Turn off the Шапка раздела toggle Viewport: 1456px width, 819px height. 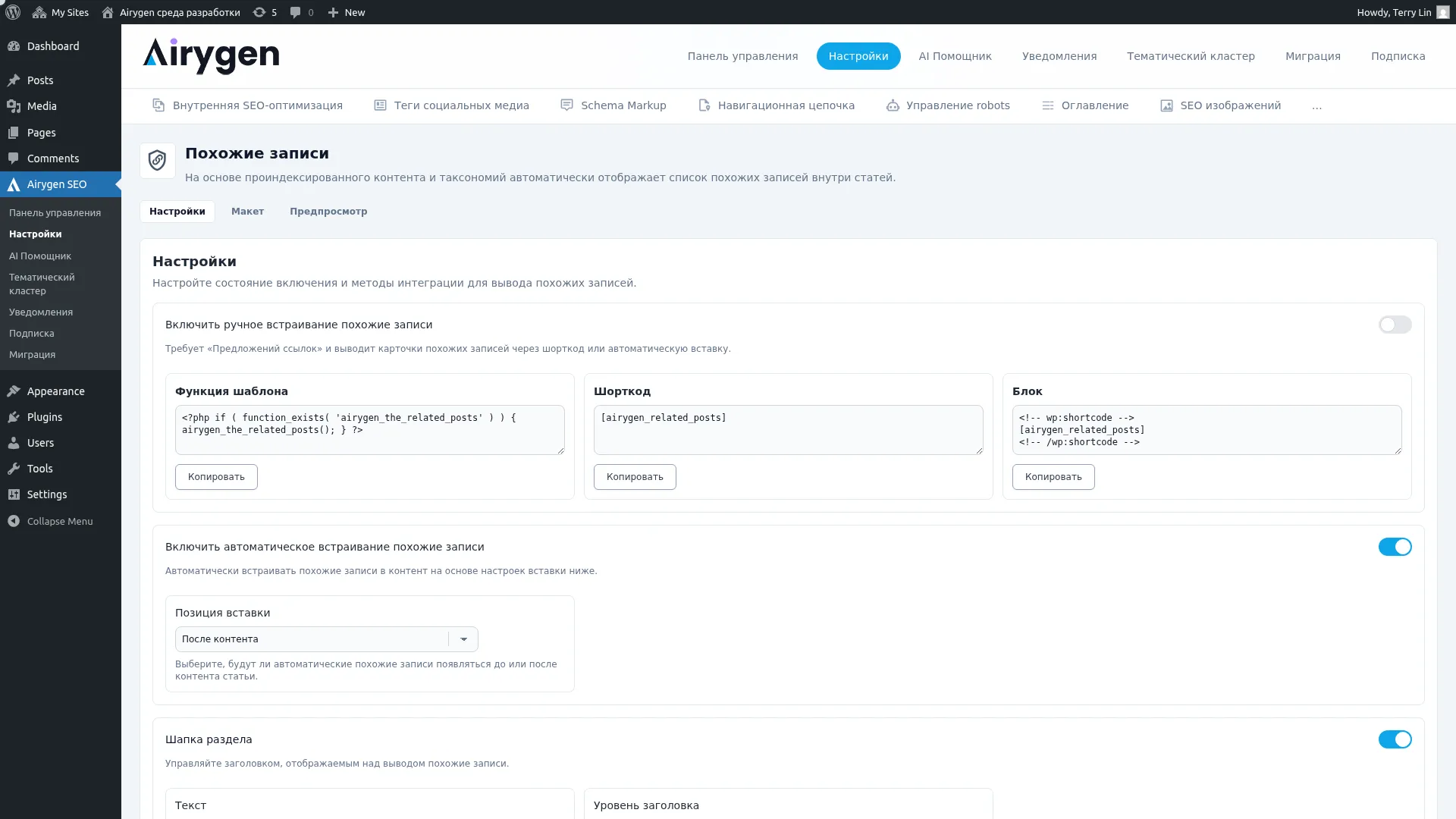point(1395,739)
